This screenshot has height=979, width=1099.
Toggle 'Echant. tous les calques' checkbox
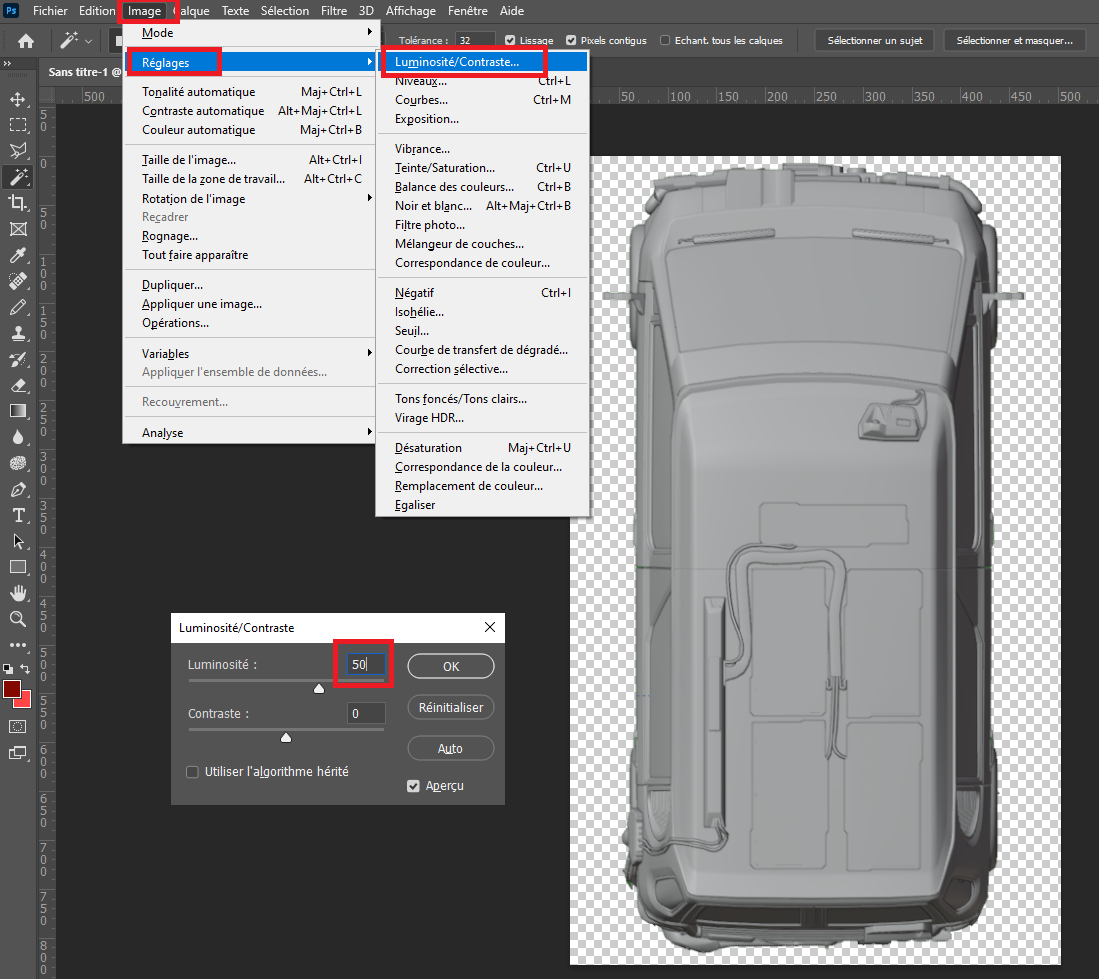pyautogui.click(x=666, y=41)
